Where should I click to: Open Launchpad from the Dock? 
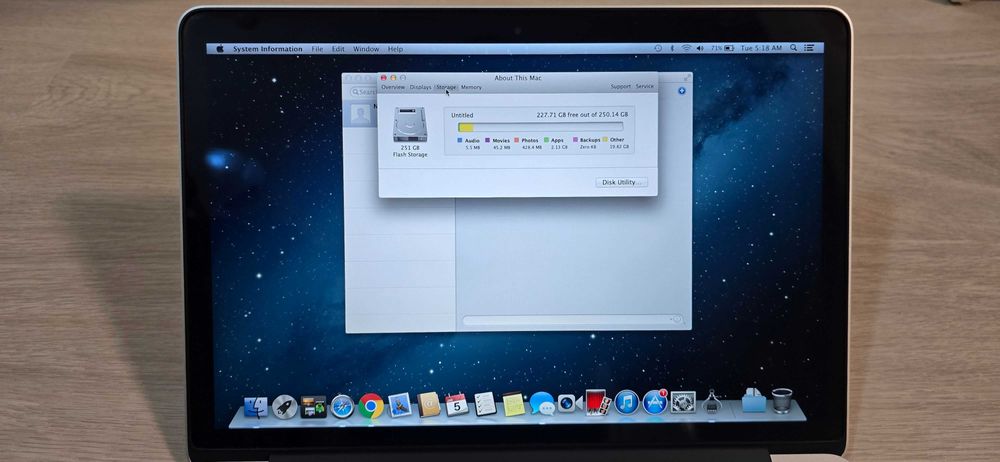pos(284,406)
